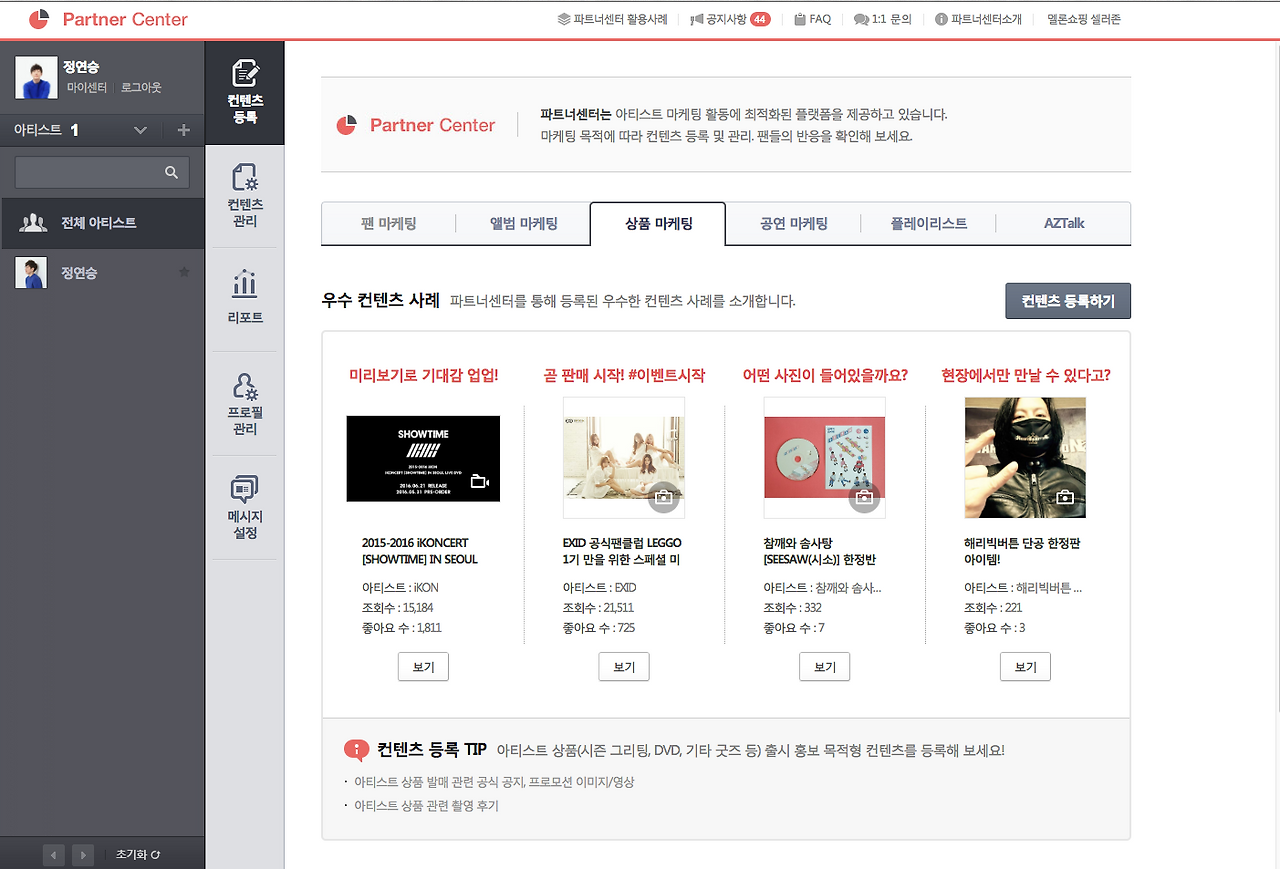Open 파트너센터소개 link
Viewport: 1280px width, 869px height.
978,19
